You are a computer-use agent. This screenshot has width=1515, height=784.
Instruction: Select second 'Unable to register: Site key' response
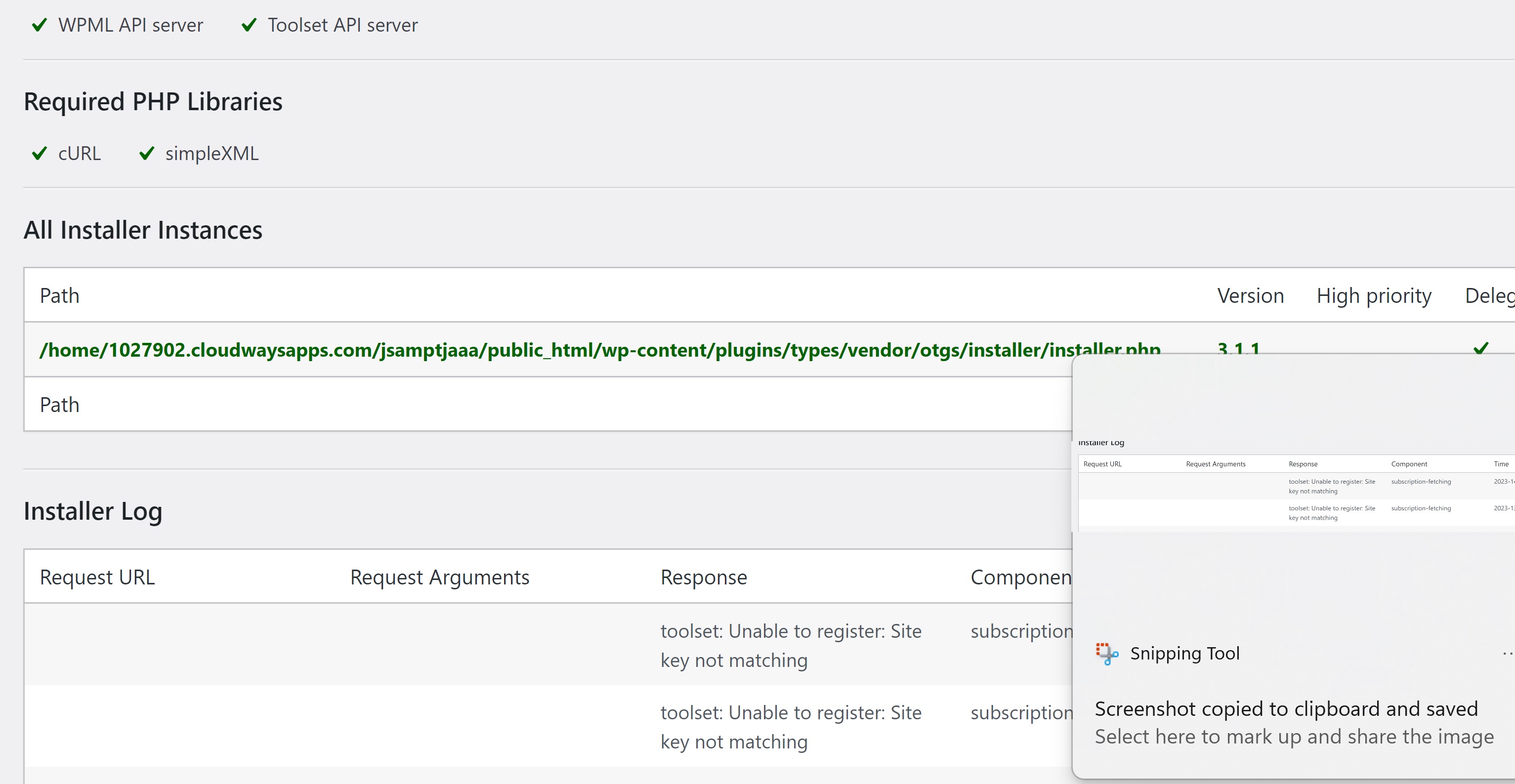(x=791, y=727)
